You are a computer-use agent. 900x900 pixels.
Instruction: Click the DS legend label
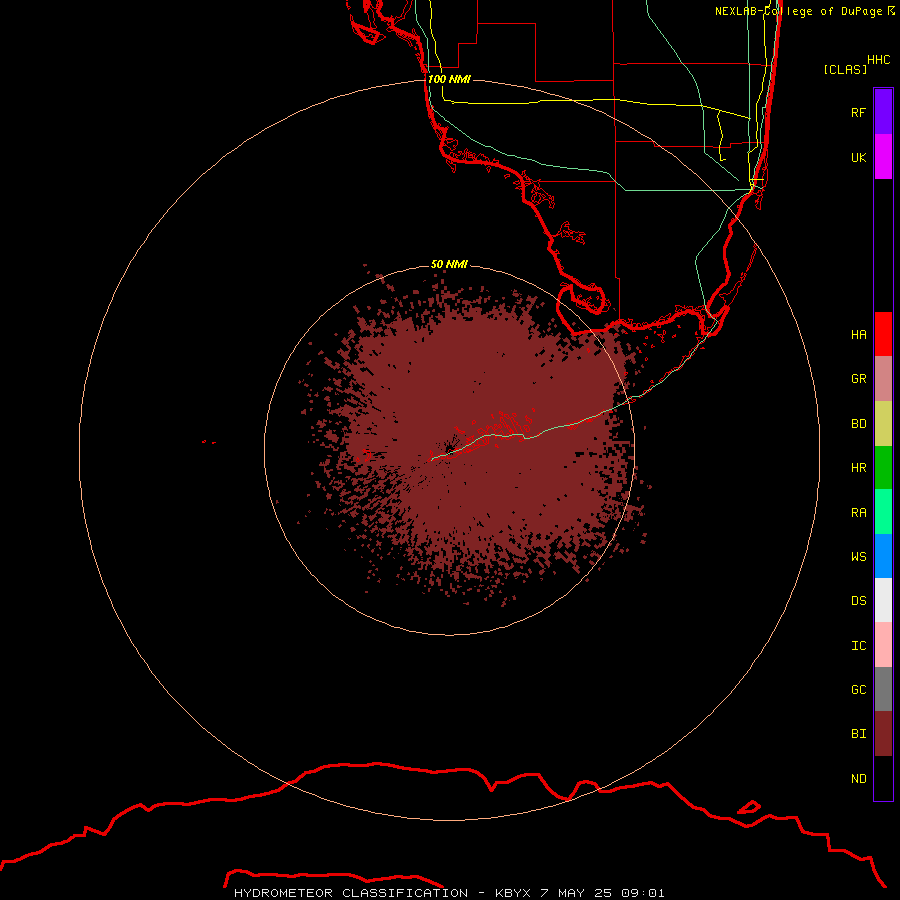coord(858,601)
